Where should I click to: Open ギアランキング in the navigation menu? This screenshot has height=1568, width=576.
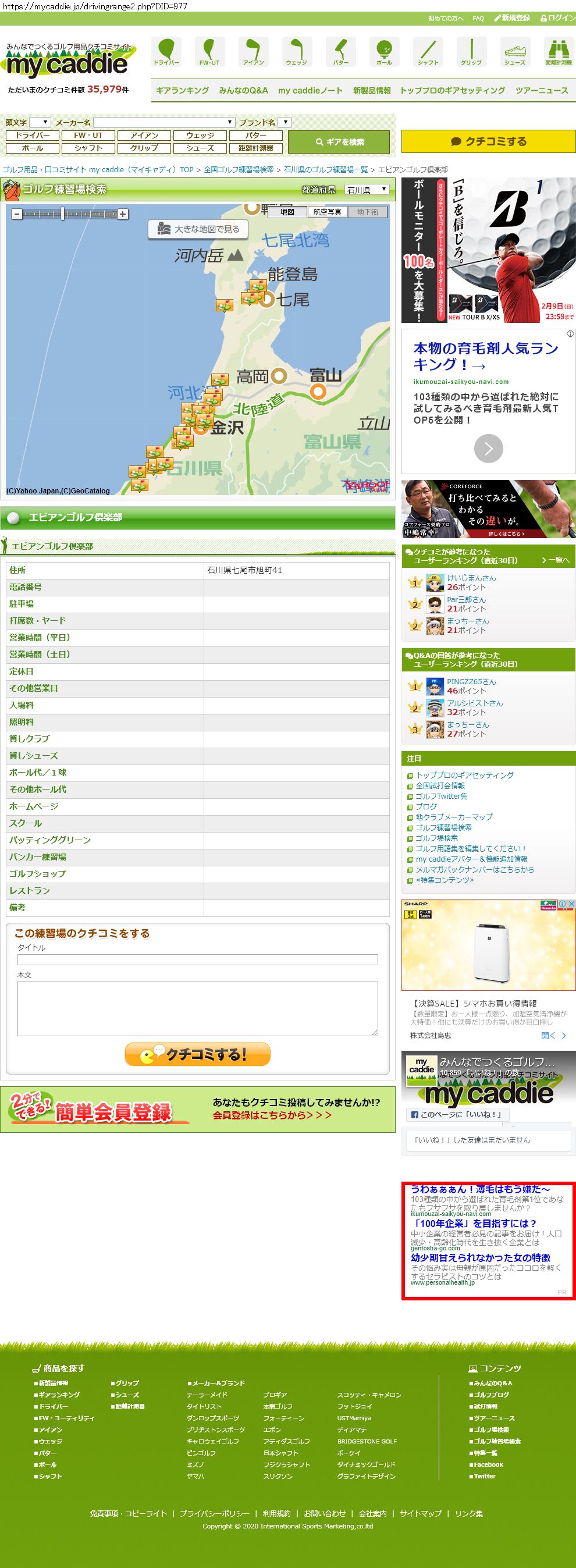tap(182, 91)
